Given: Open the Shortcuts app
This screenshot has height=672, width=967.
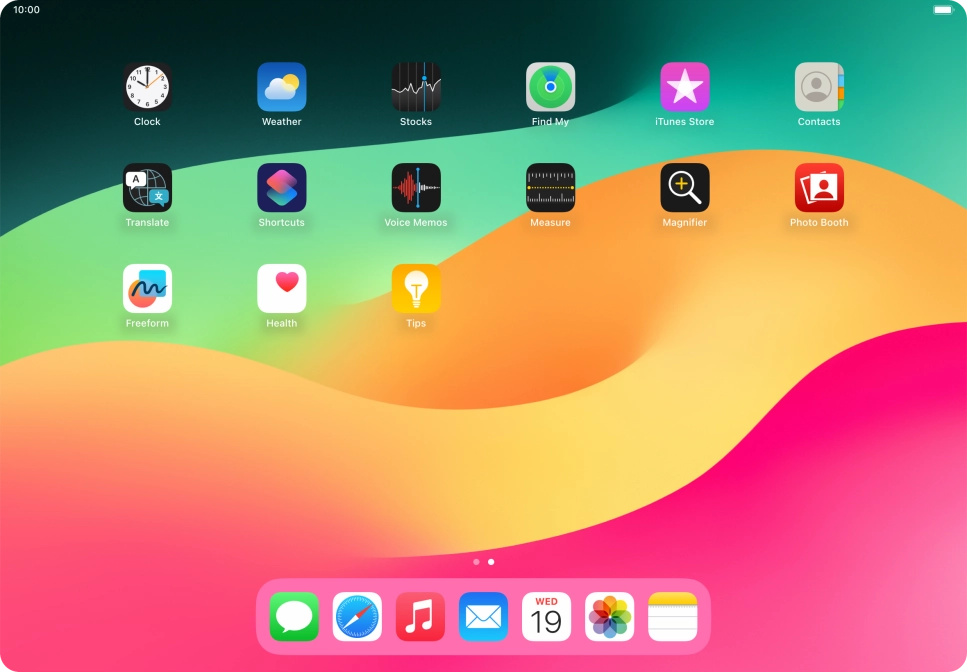Looking at the screenshot, I should point(282,188).
